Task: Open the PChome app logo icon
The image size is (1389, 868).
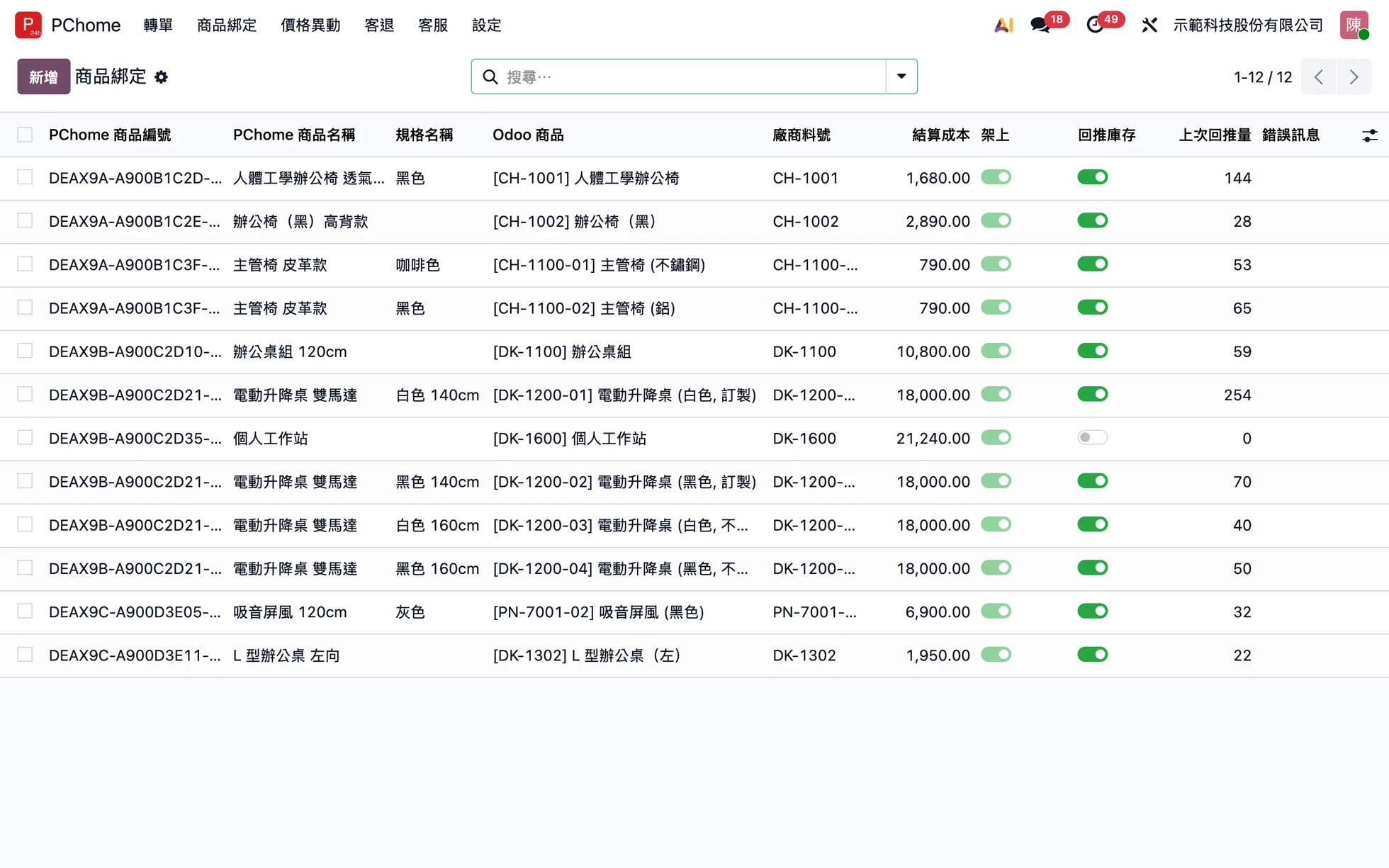Action: 28,25
